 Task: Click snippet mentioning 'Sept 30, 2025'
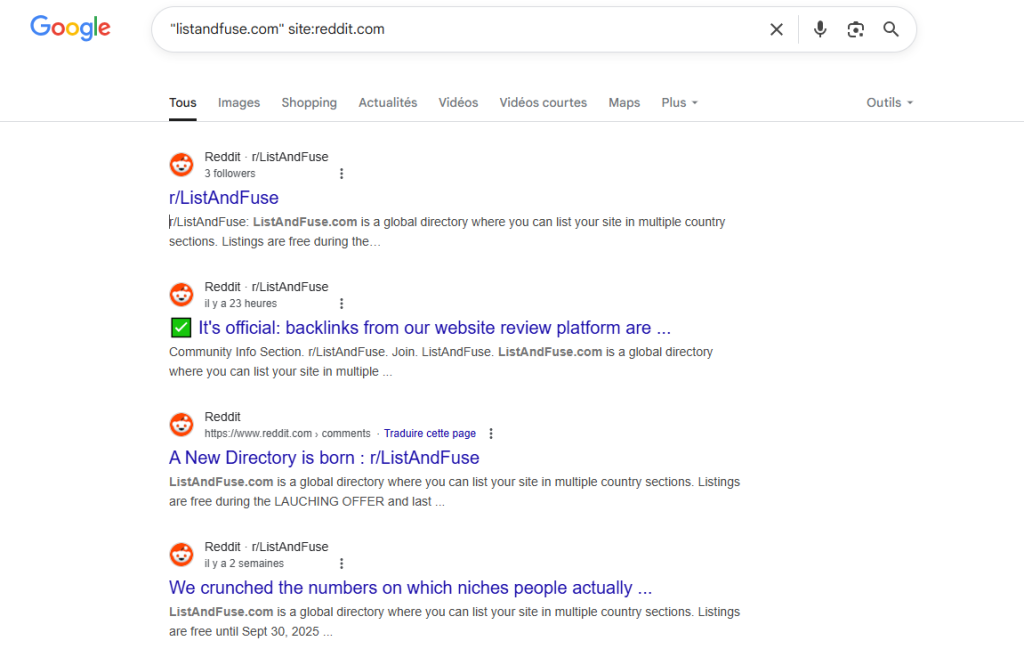click(x=455, y=622)
